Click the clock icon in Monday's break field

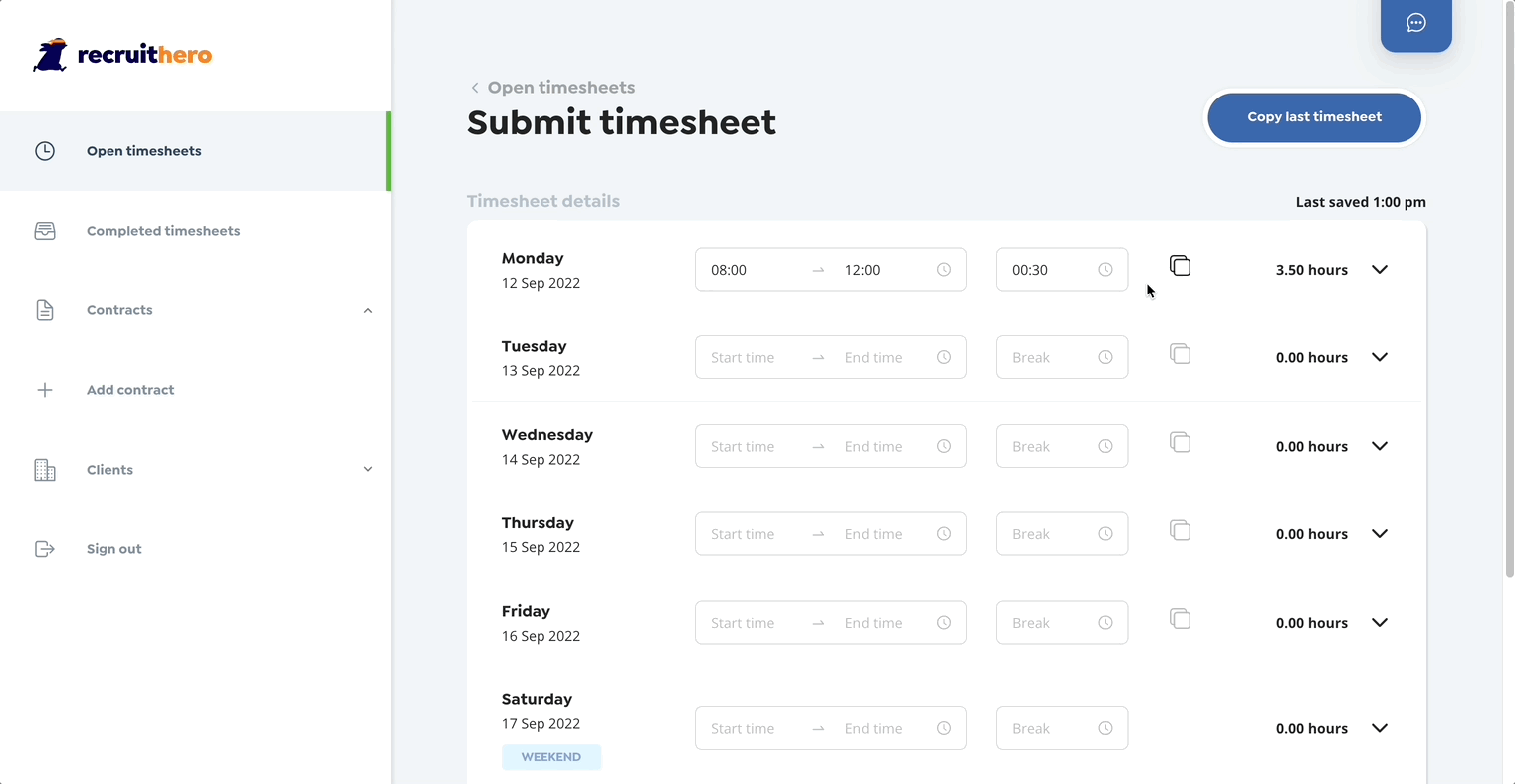coord(1105,269)
